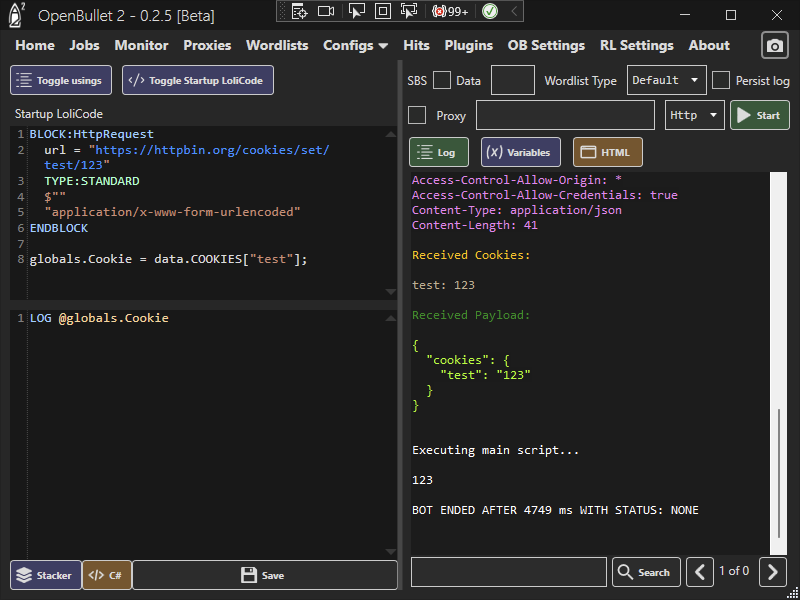The image size is (800, 600).
Task: Tick the Proxy checkbox
Action: click(417, 115)
